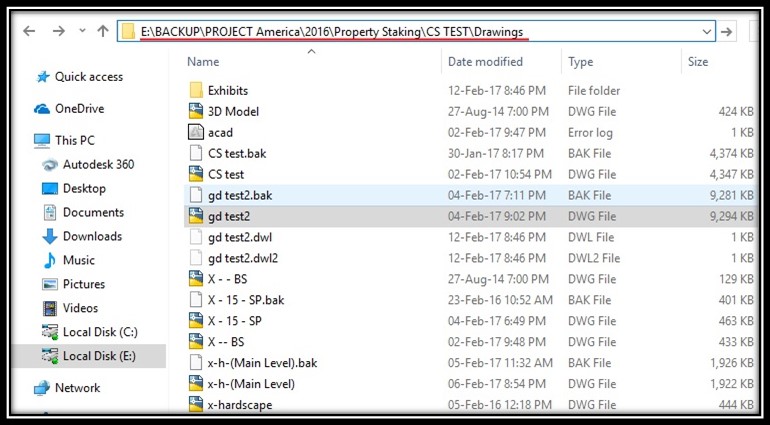Select the gd test2.dwl2 file name

[x=243, y=258]
